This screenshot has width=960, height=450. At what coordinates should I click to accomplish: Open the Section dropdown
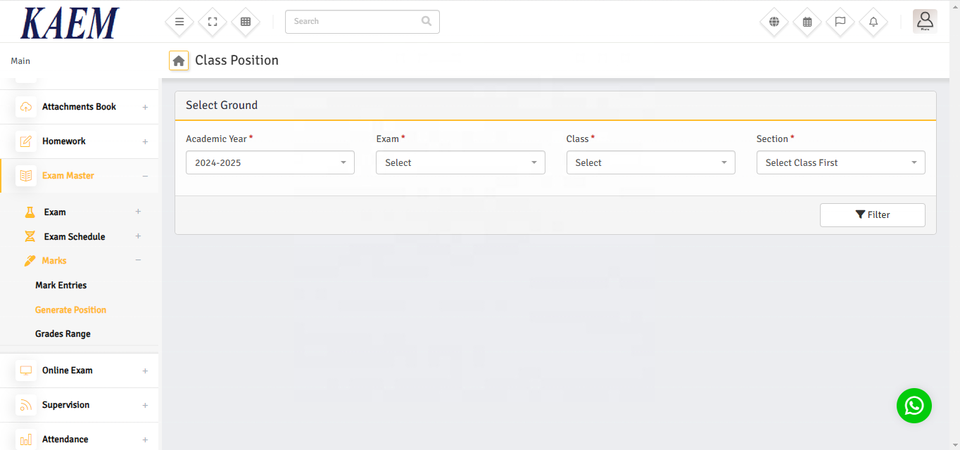click(x=840, y=162)
